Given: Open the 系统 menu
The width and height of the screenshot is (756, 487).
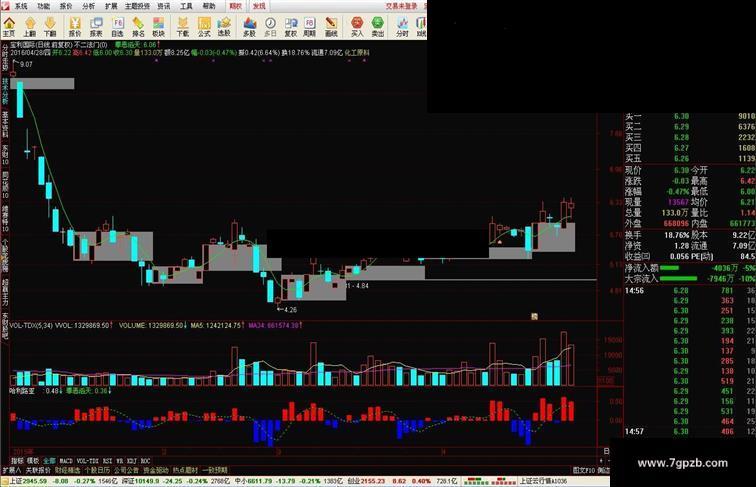Looking at the screenshot, I should 21,6.
